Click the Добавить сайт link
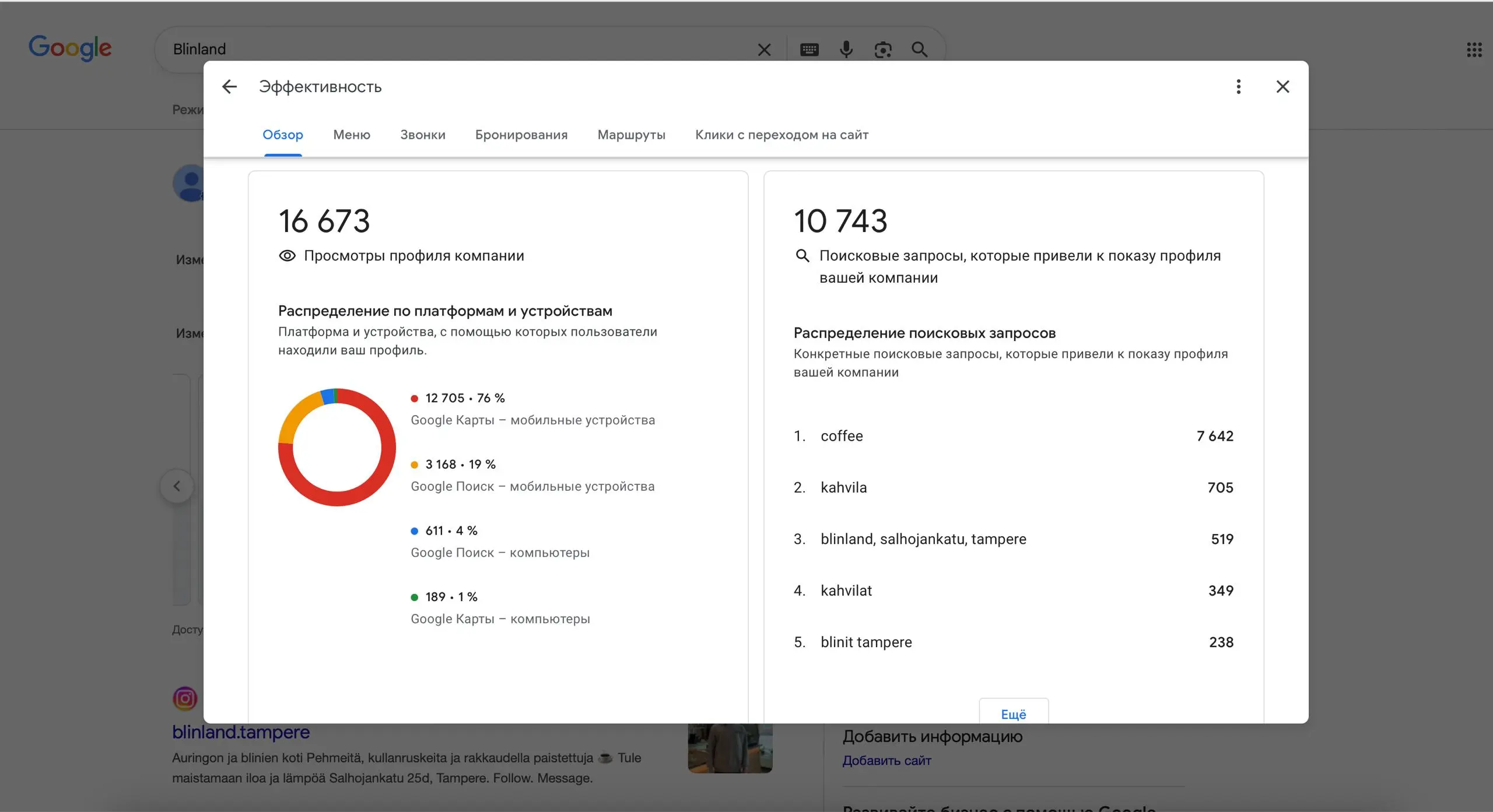 pos(886,761)
